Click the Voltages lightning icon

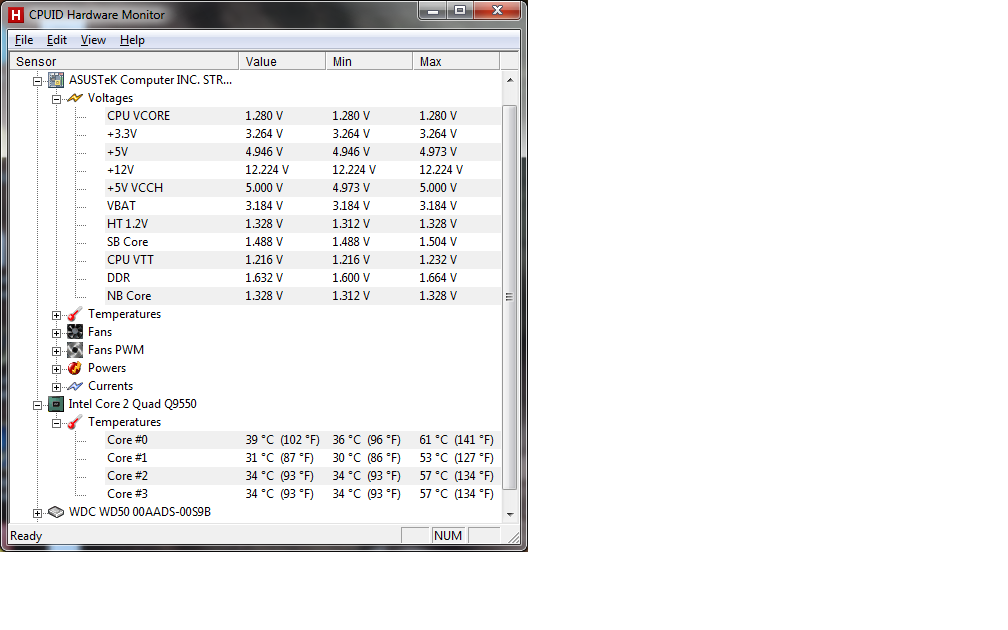(x=75, y=98)
